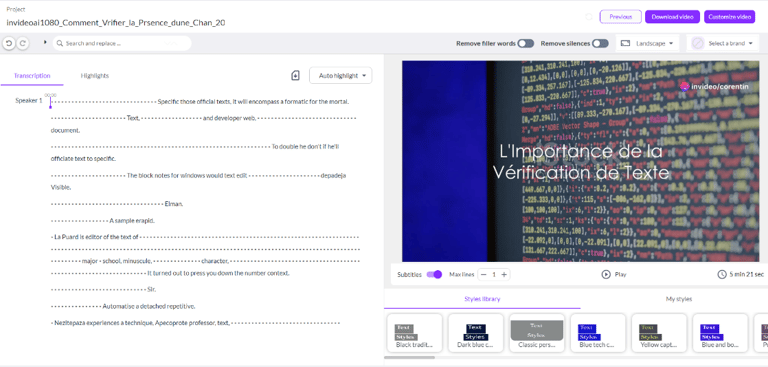Click the Download video button
768x367 pixels.
pos(672,17)
